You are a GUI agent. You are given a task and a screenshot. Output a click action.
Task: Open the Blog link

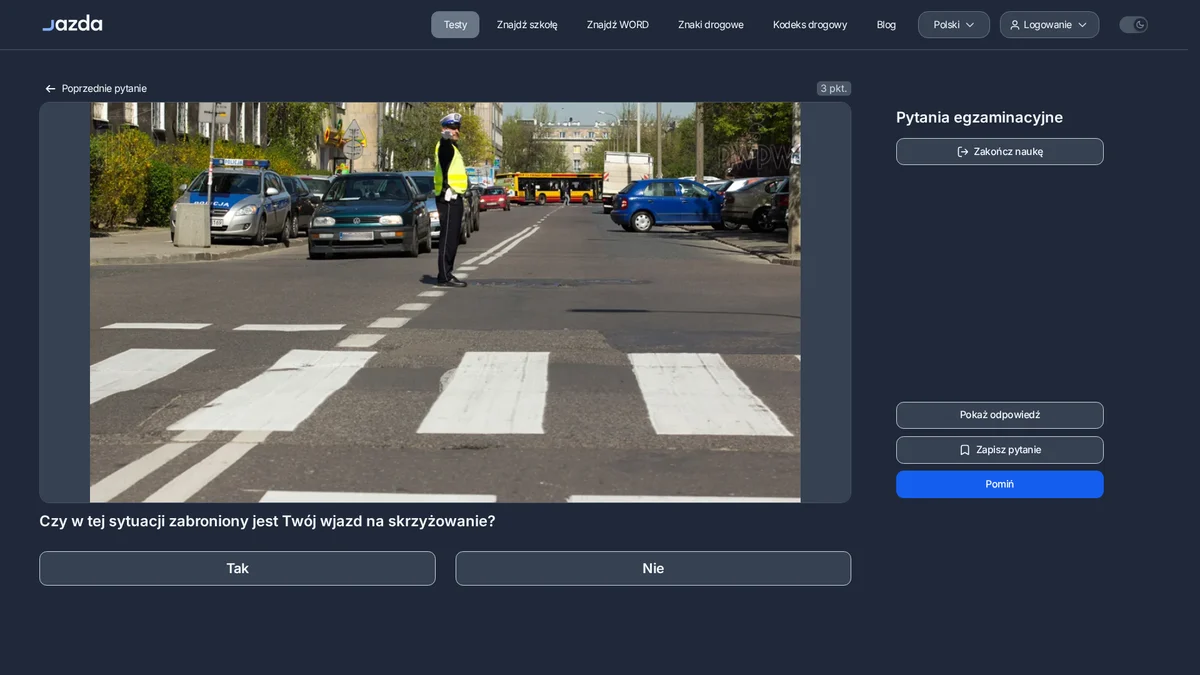[886, 25]
